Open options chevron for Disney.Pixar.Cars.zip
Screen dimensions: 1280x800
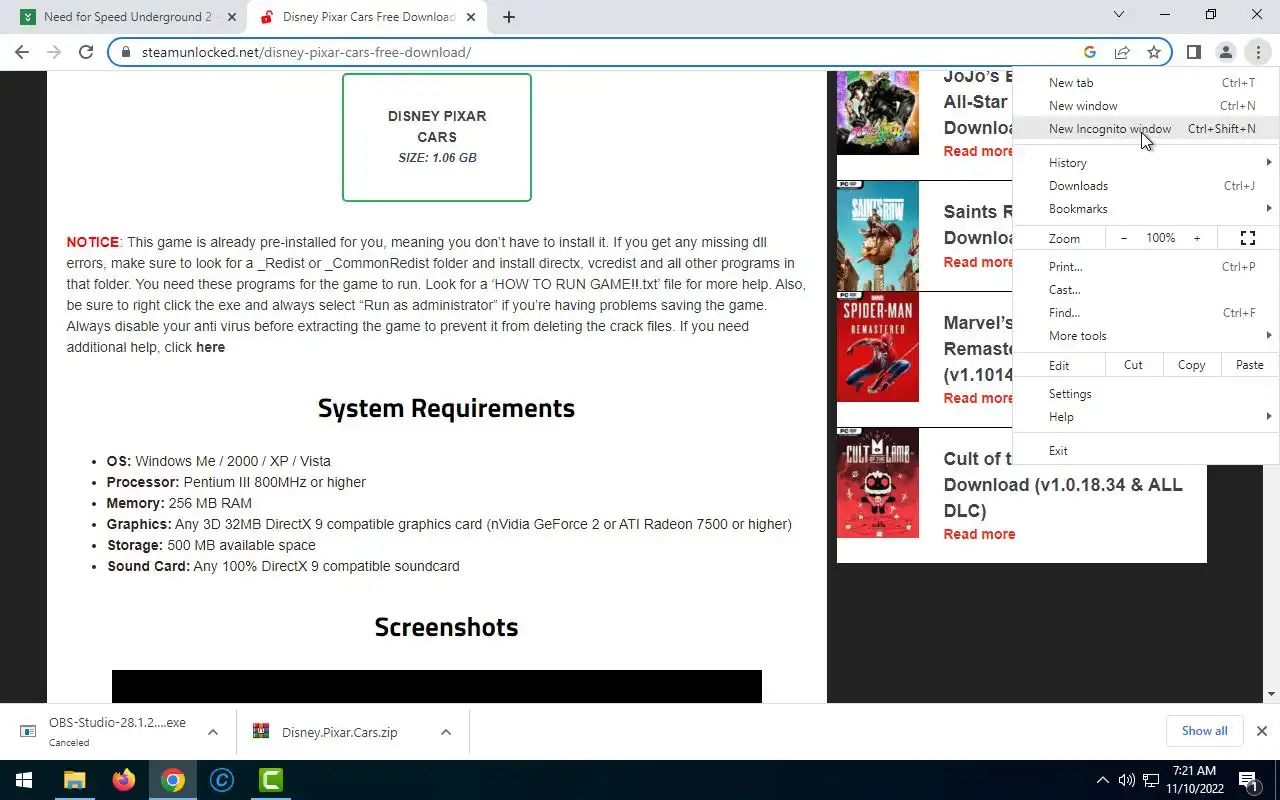[x=445, y=732]
